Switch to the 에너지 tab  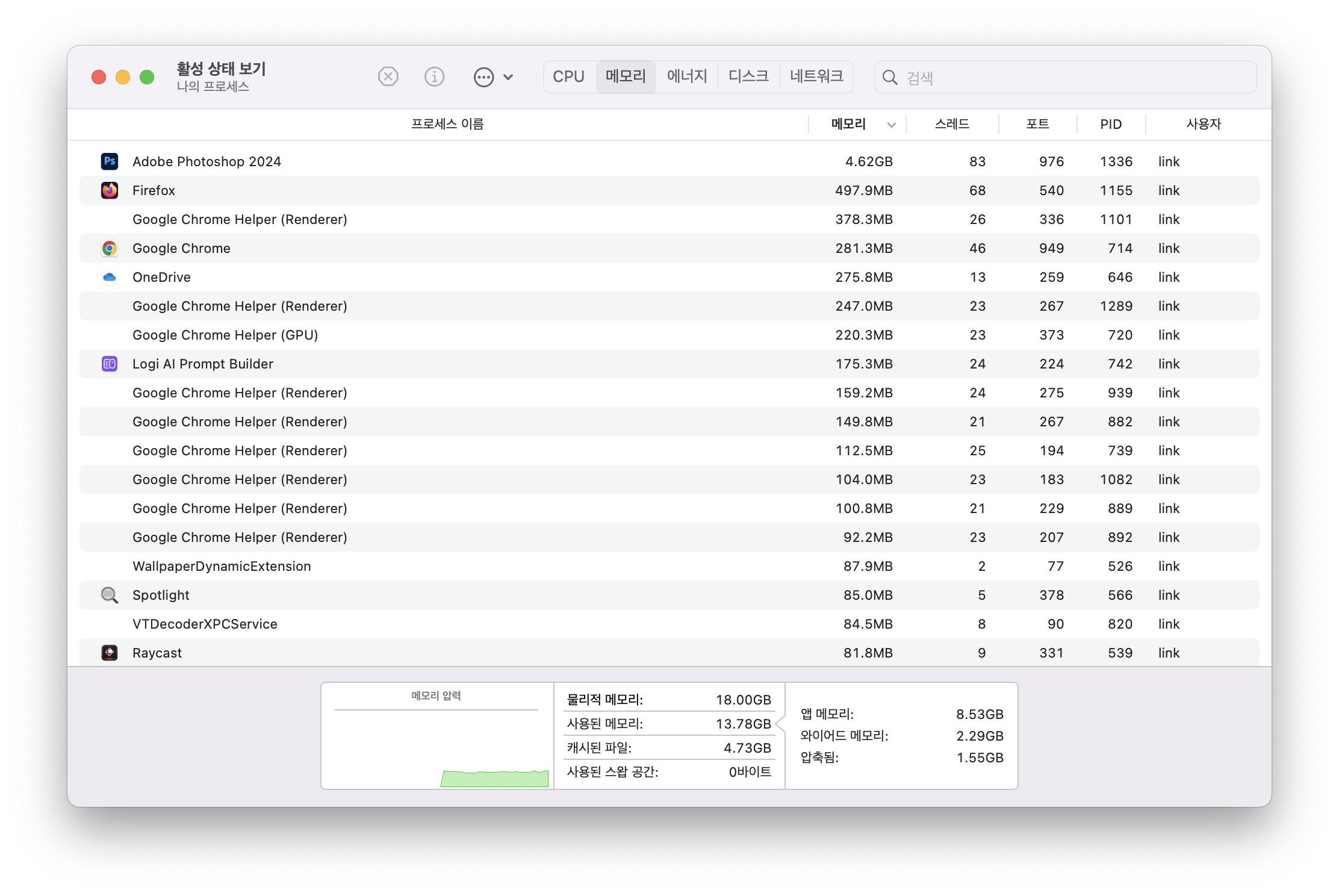(686, 76)
